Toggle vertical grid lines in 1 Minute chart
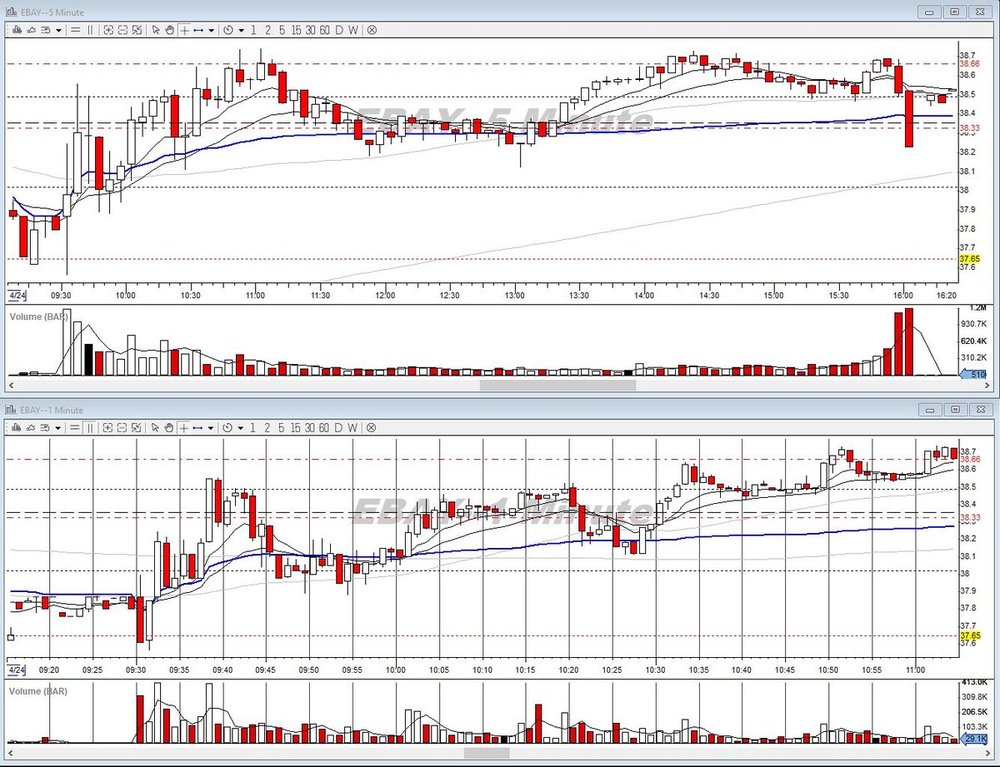Viewport: 1000px width, 767px height. 90,427
